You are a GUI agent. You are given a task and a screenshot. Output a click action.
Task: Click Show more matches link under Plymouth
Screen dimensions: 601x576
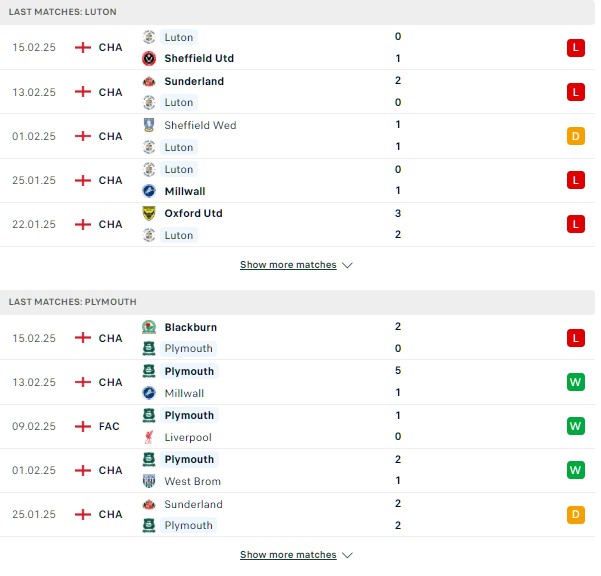pos(288,555)
